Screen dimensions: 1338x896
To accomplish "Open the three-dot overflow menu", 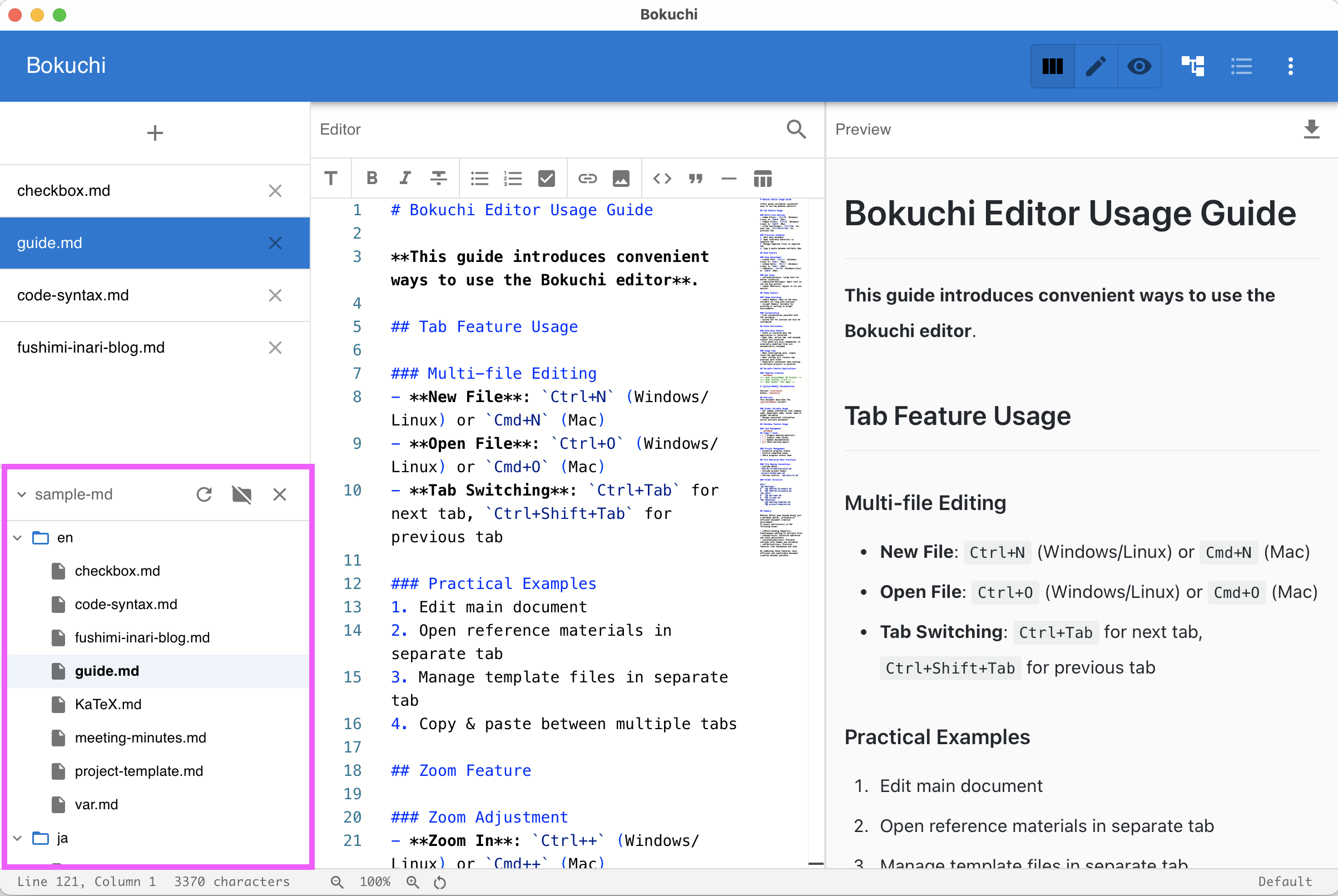I will coord(1291,66).
